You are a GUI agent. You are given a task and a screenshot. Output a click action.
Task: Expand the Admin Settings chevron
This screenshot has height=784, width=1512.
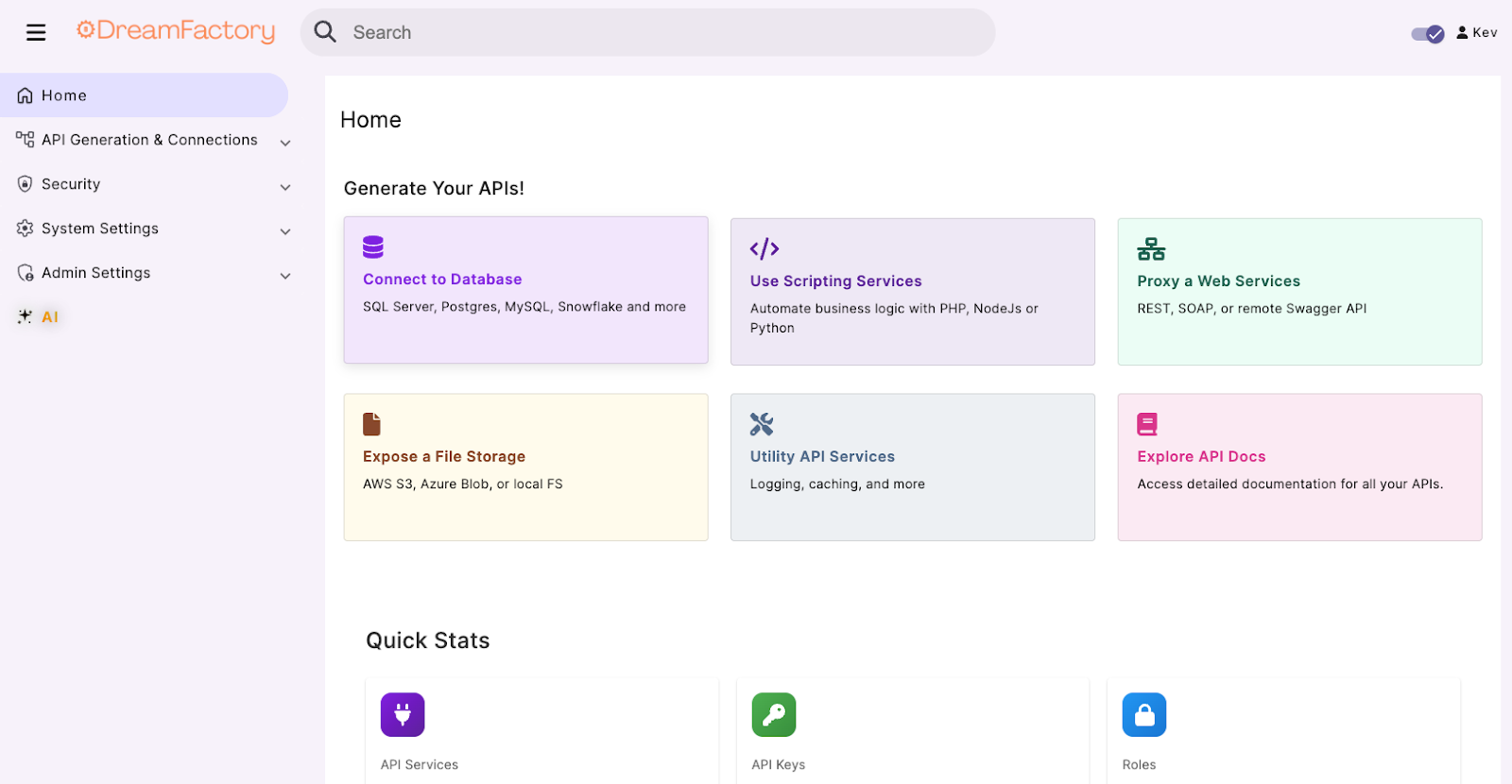(285, 276)
